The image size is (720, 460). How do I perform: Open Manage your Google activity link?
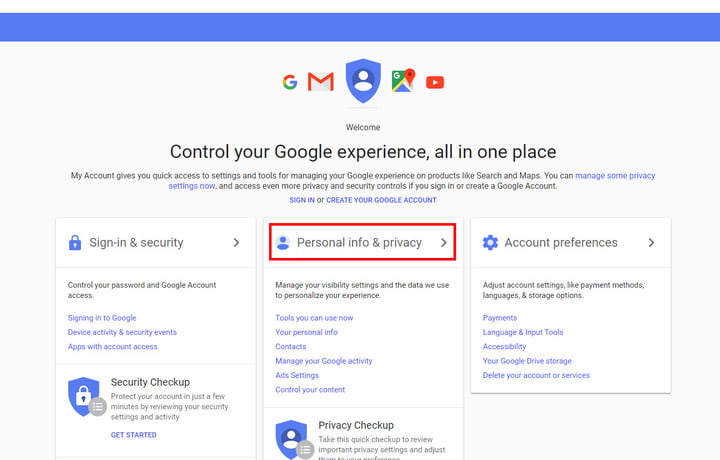(324, 361)
